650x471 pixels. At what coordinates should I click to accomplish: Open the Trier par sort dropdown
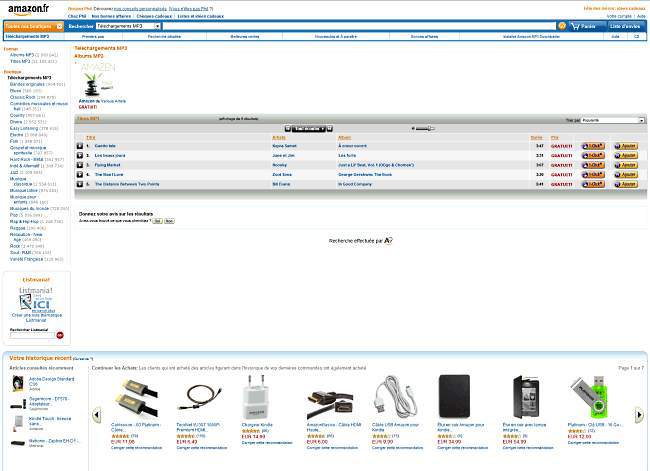(613, 120)
